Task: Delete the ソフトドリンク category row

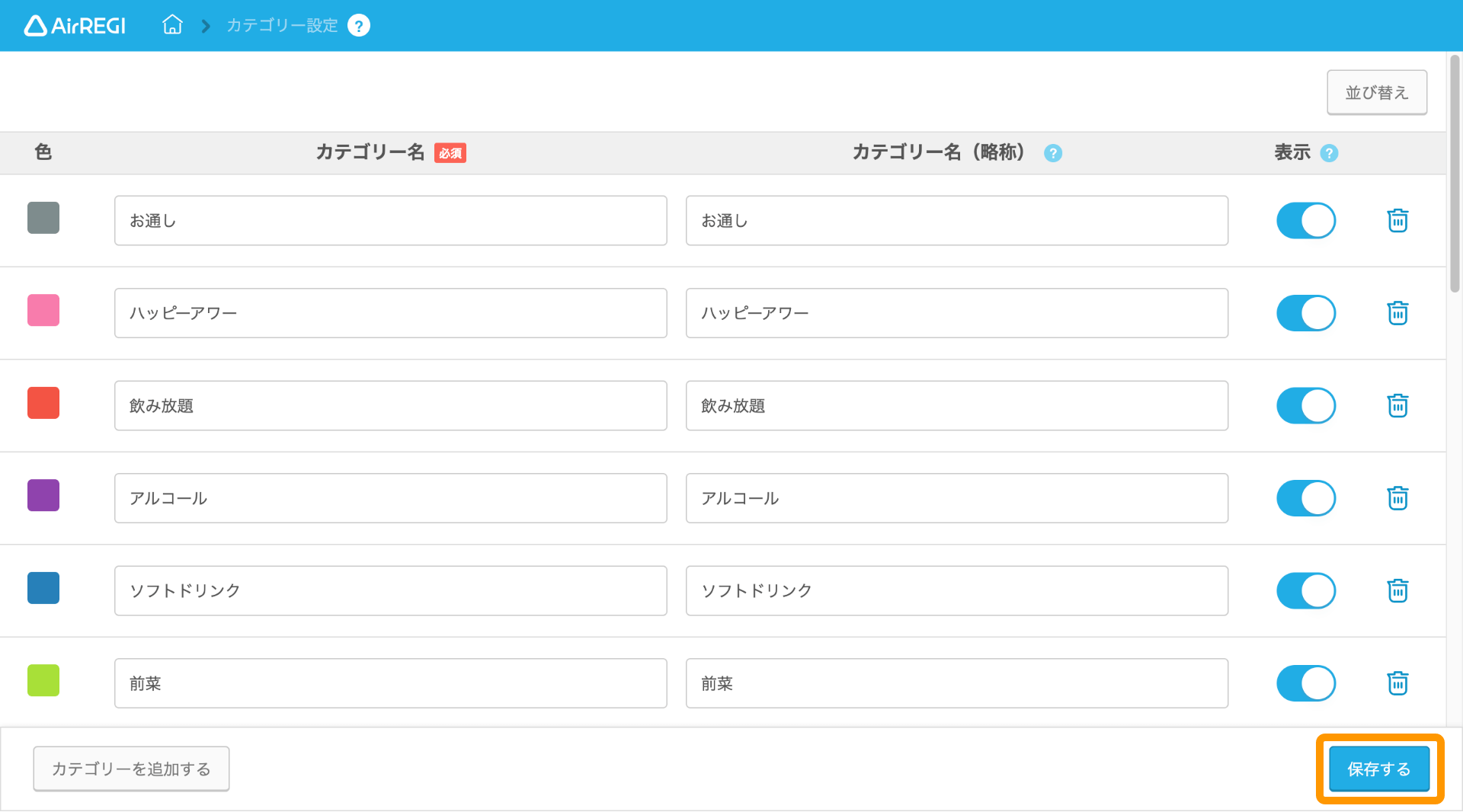Action: coord(1397,590)
